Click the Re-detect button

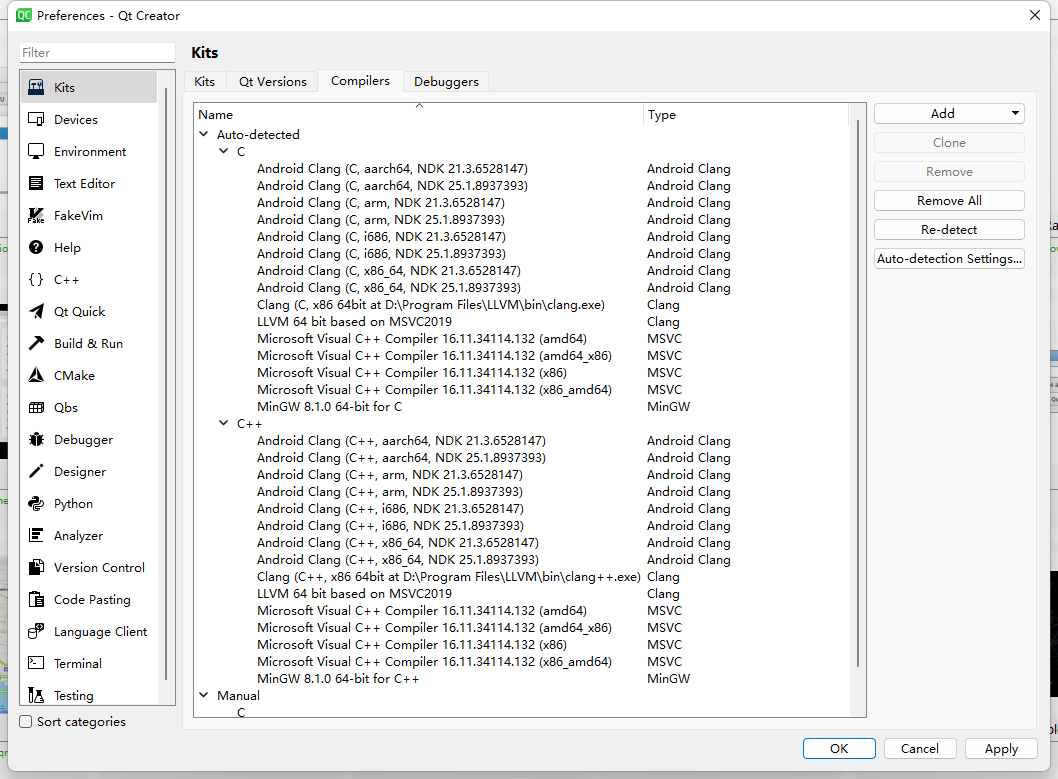(949, 229)
